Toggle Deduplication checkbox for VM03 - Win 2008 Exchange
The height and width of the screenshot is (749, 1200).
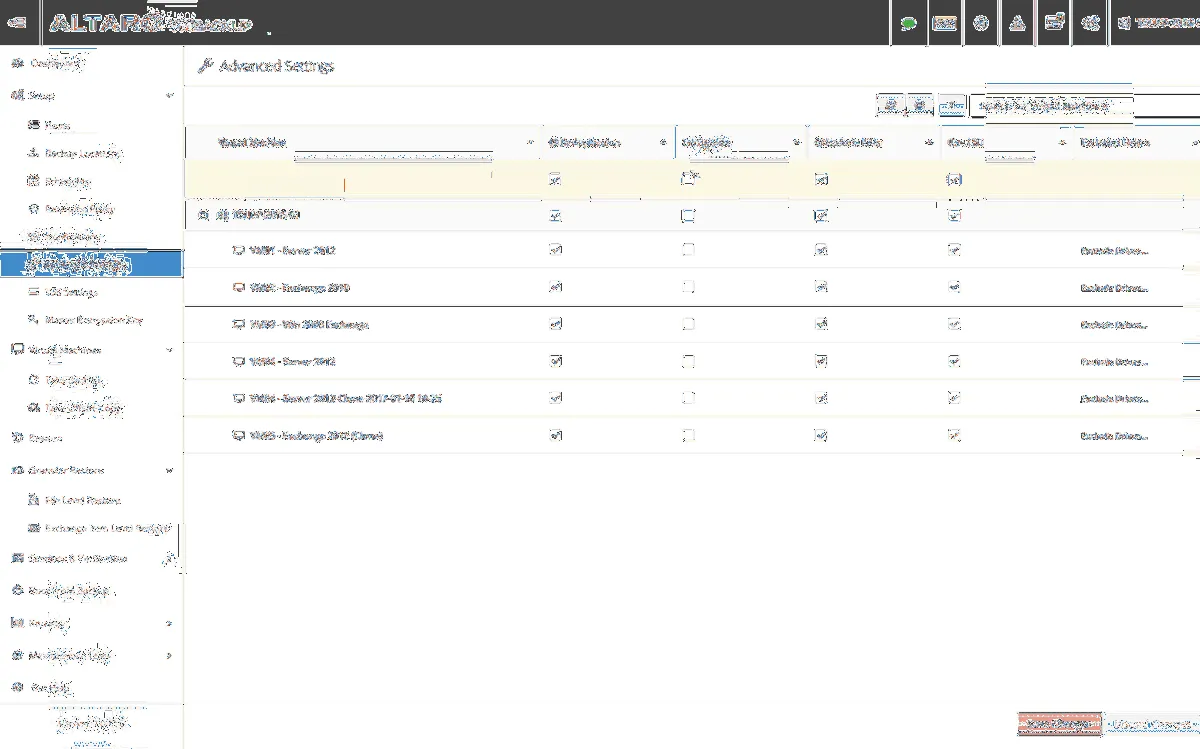pyautogui.click(x=556, y=324)
